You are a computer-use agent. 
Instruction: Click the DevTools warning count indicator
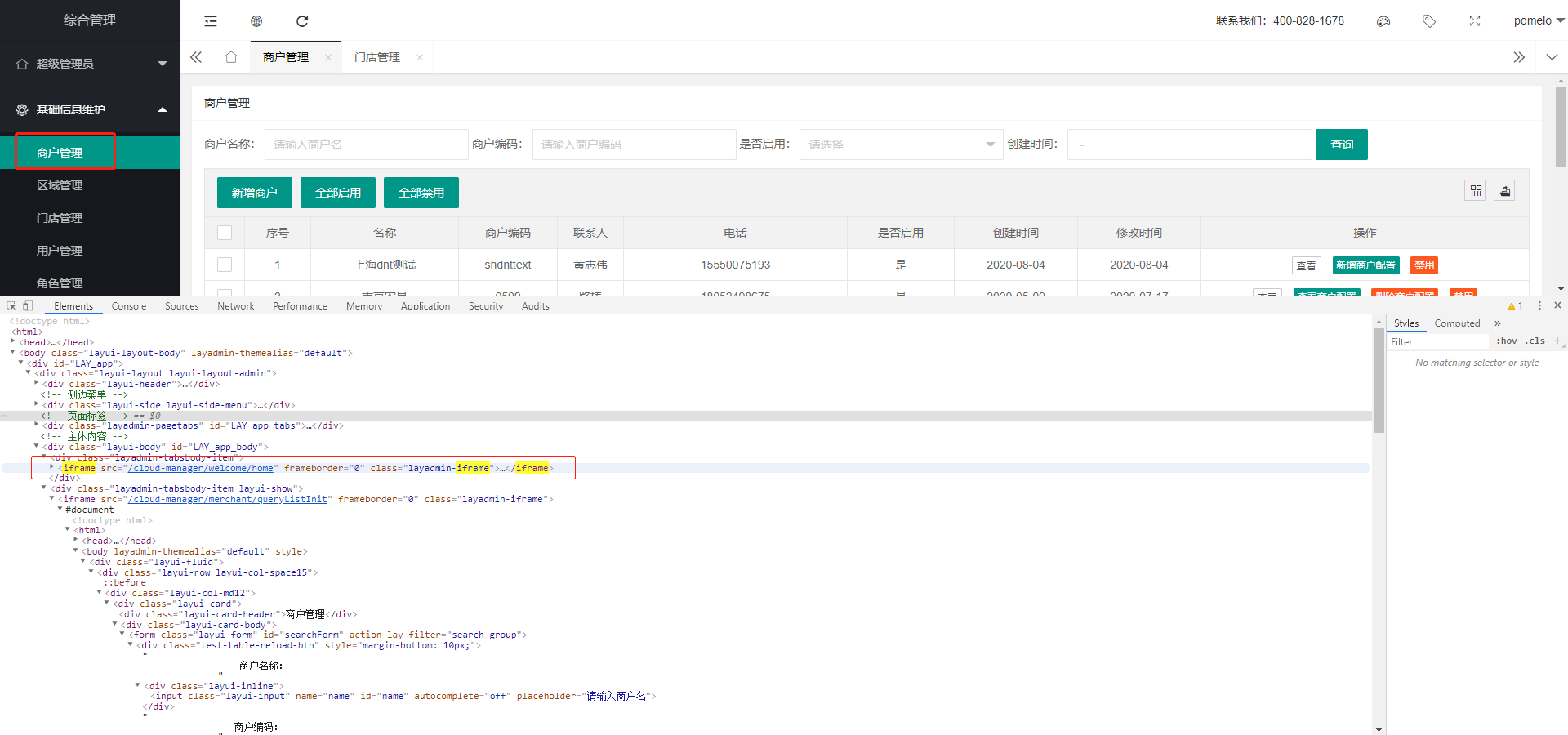(1516, 306)
